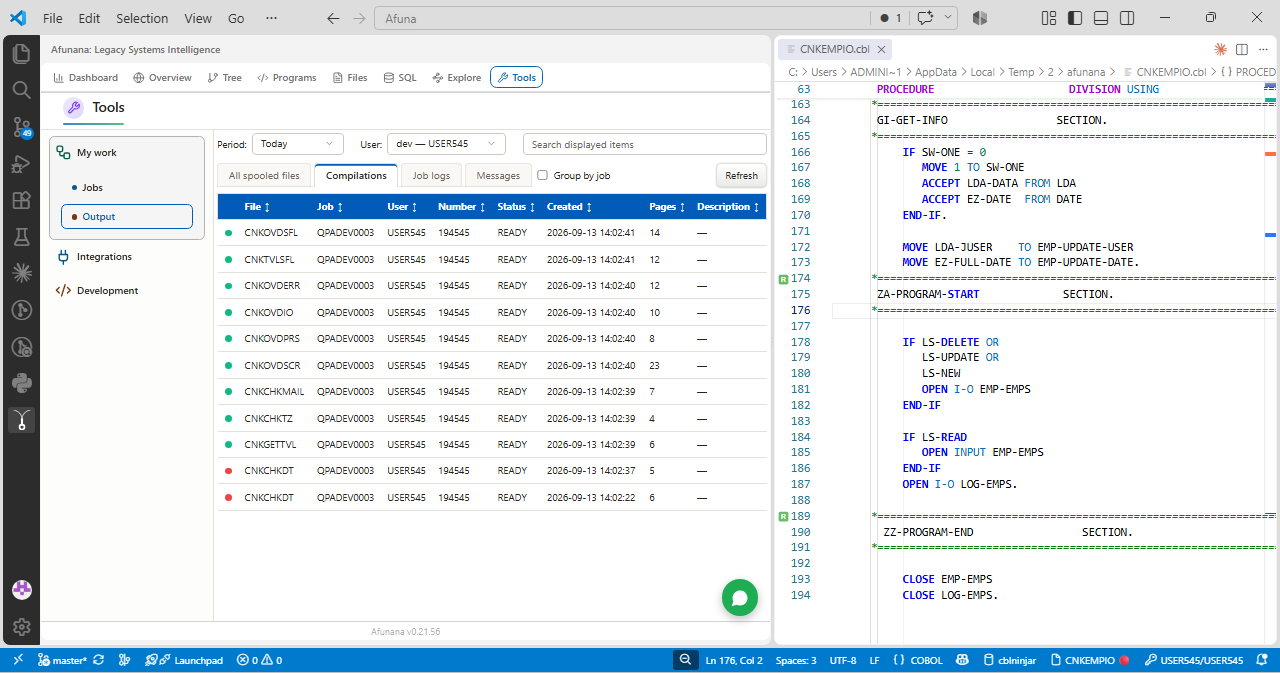Open the Extensions view

[21, 200]
